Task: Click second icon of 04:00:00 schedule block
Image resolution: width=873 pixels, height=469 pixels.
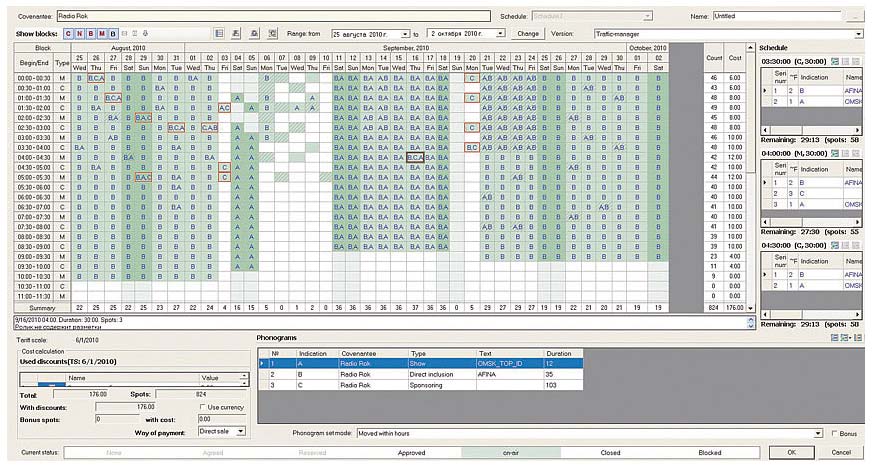Action: (x=845, y=153)
